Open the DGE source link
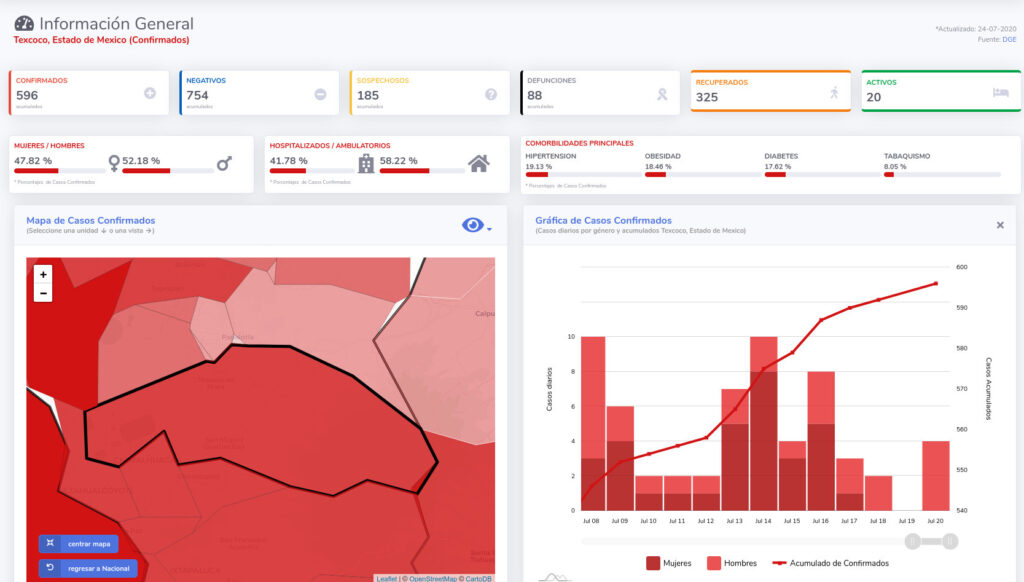1024x582 pixels. click(x=1009, y=39)
